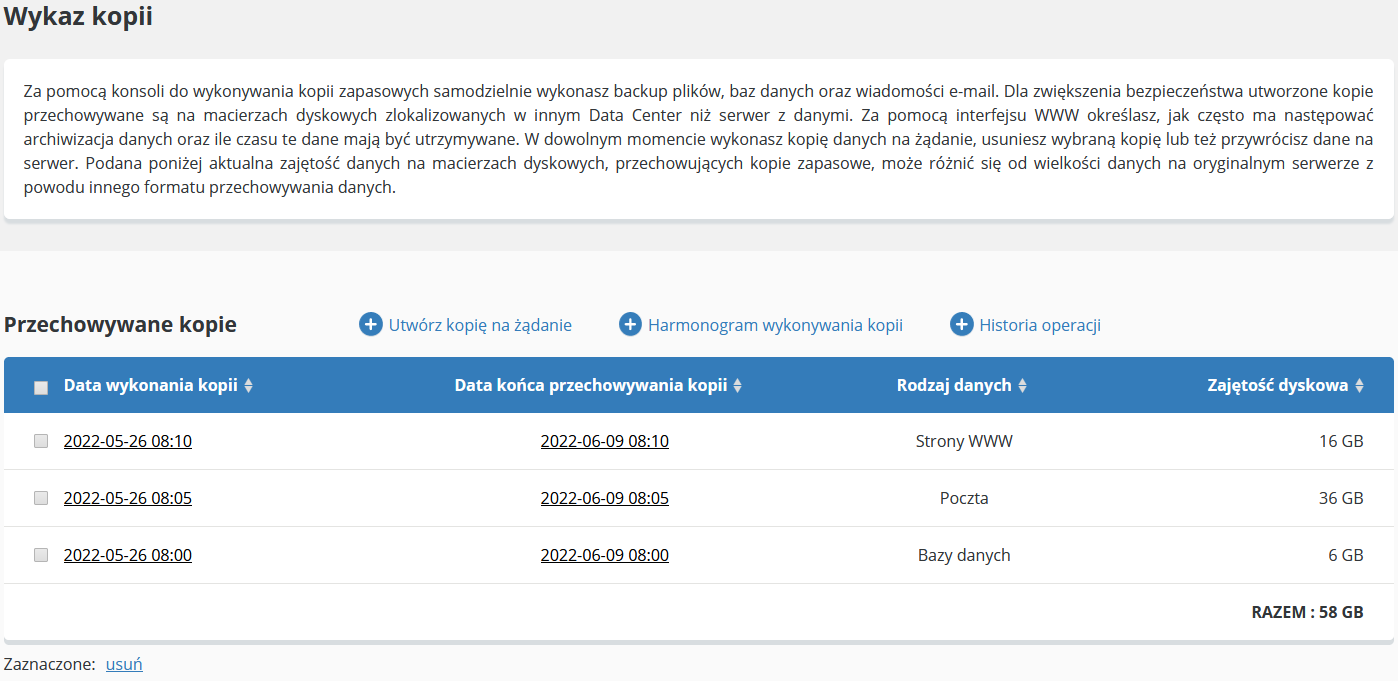
Task: Click the Zaznaczone label below the table
Action: pyautogui.click(x=50, y=664)
